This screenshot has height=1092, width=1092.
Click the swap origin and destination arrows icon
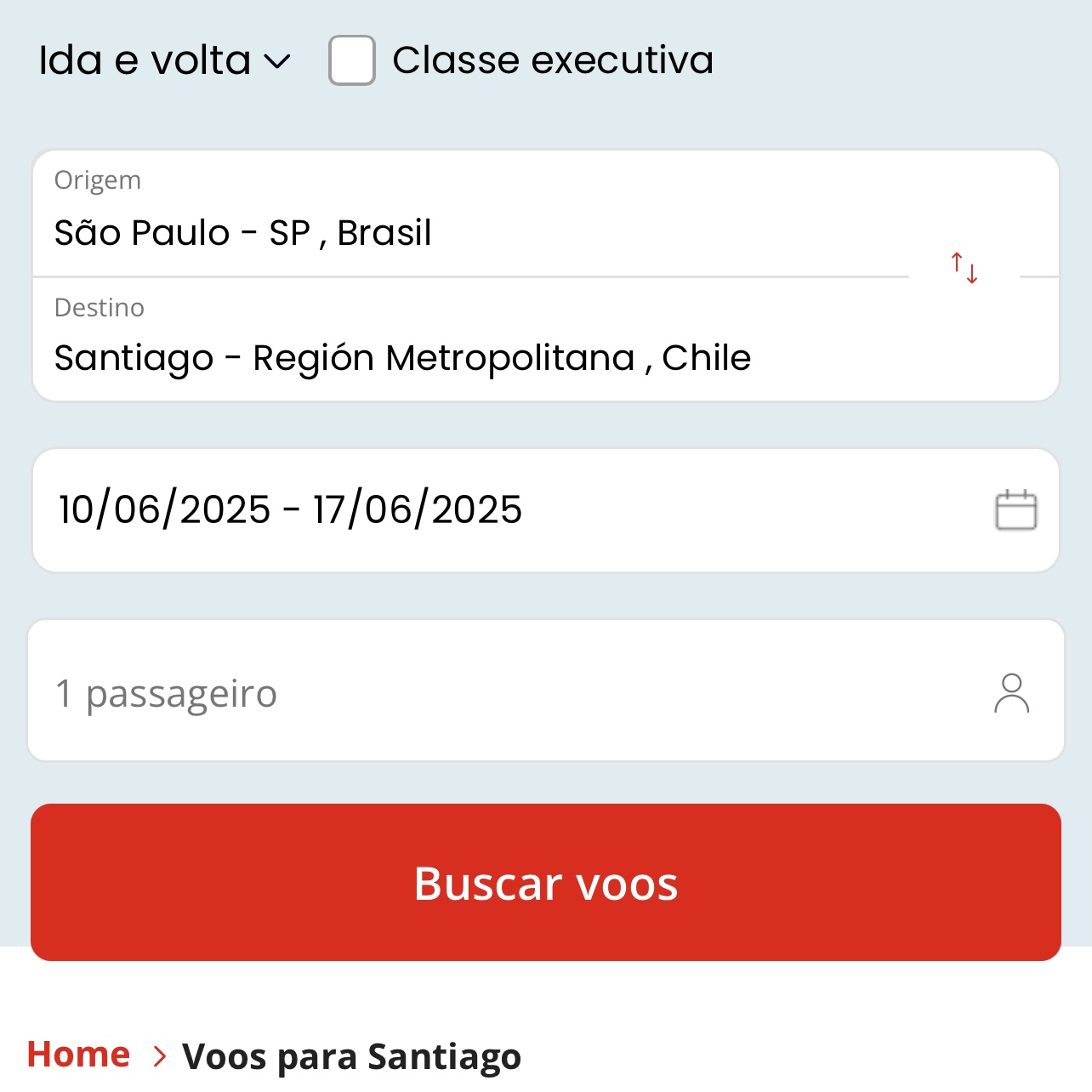click(x=962, y=267)
